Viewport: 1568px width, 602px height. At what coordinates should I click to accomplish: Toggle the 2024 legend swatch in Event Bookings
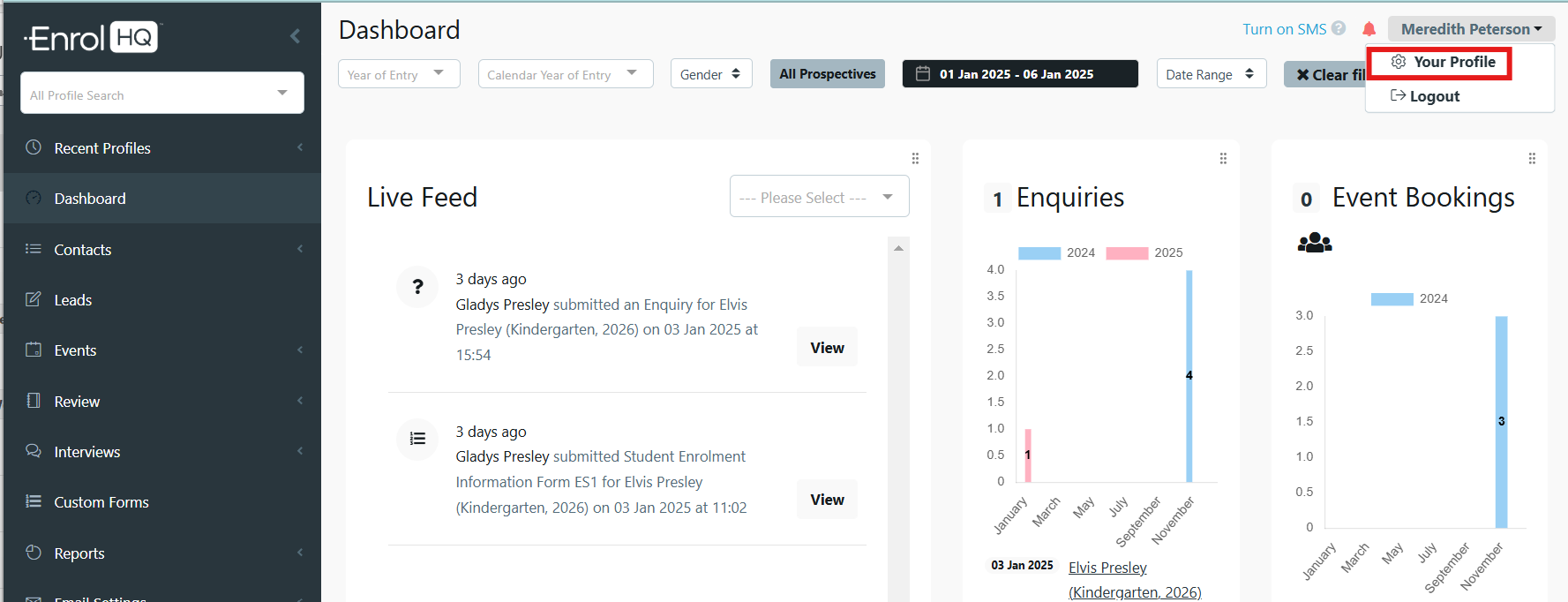coord(1392,299)
